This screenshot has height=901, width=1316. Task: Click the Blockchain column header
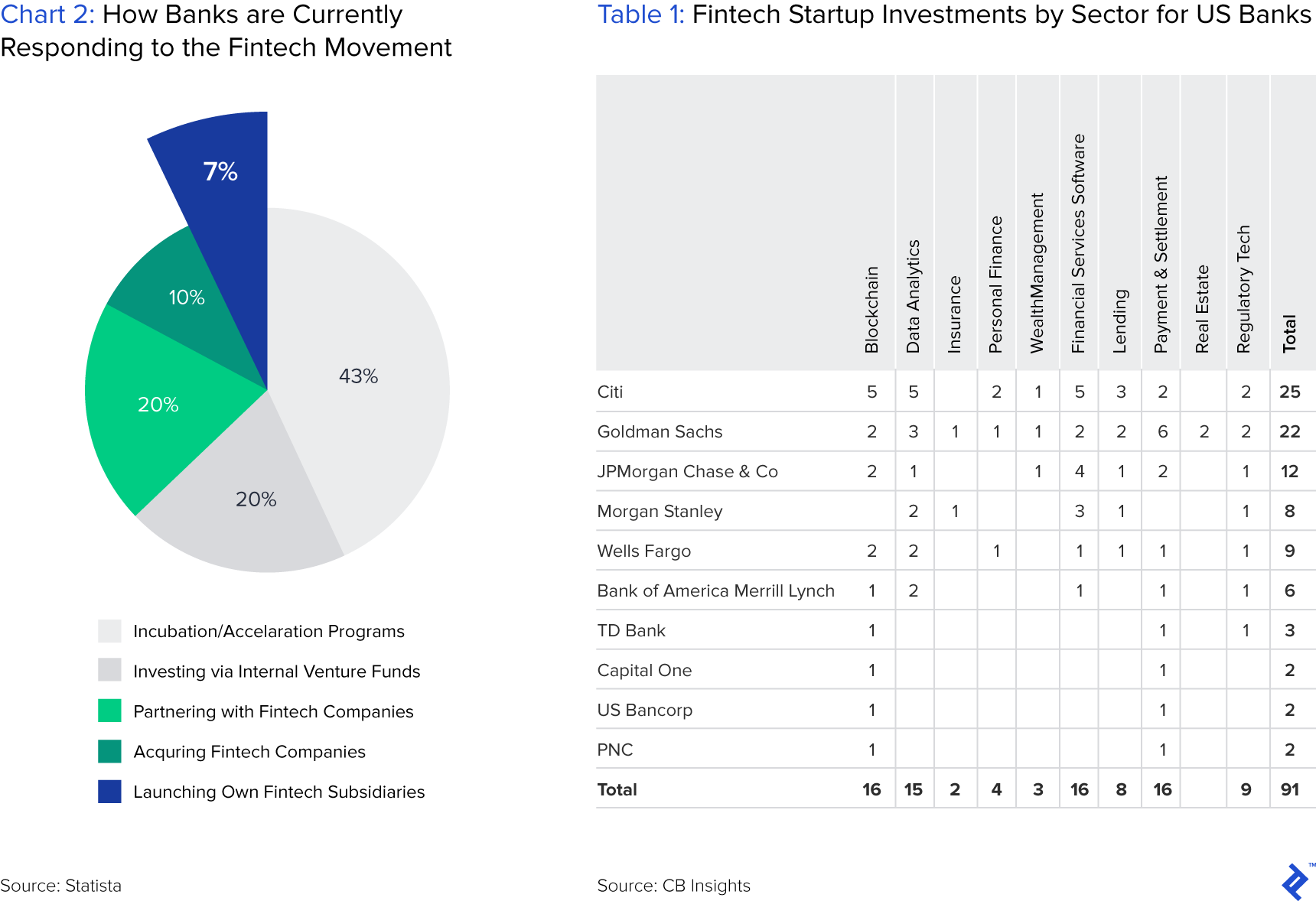871,310
